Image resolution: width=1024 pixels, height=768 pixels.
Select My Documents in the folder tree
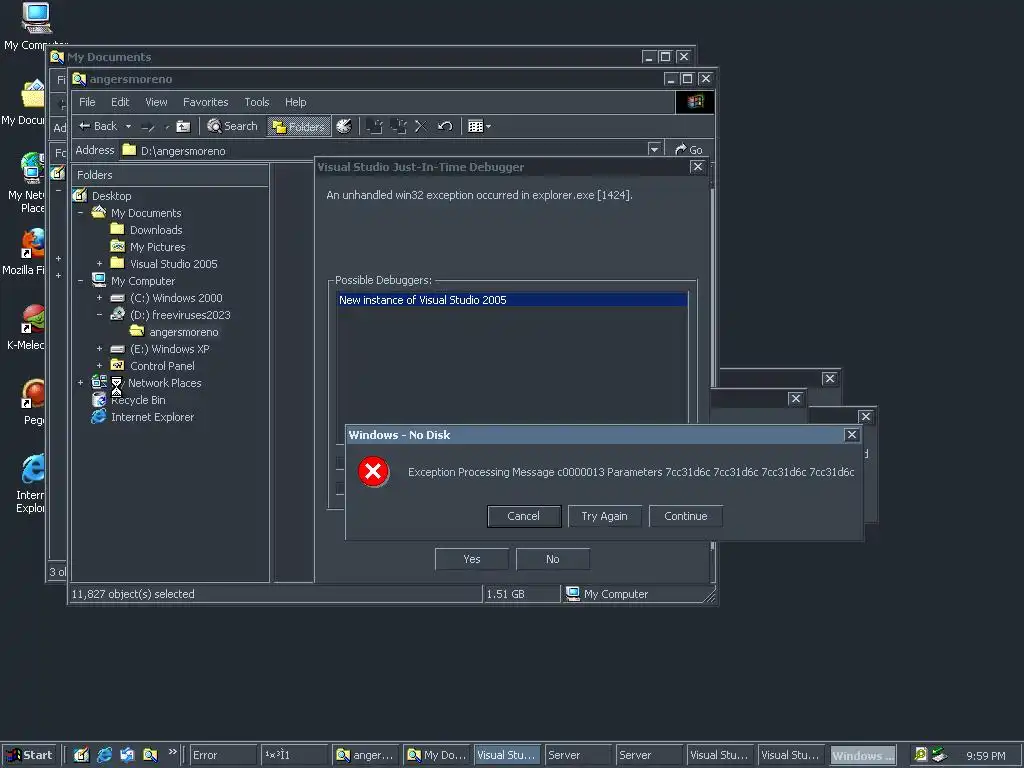click(x=146, y=213)
